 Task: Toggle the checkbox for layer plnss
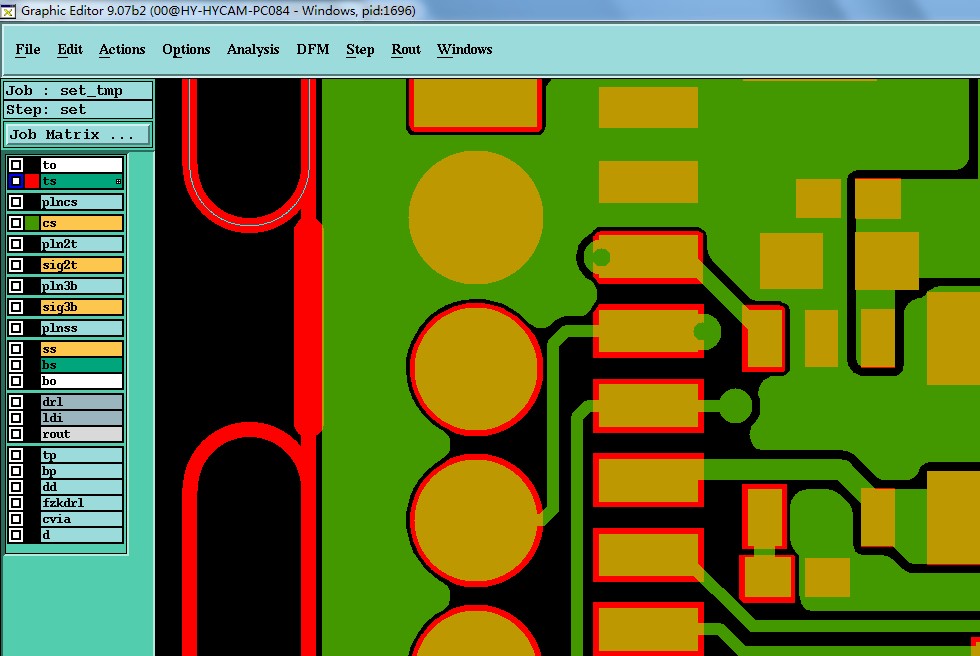click(x=16, y=328)
